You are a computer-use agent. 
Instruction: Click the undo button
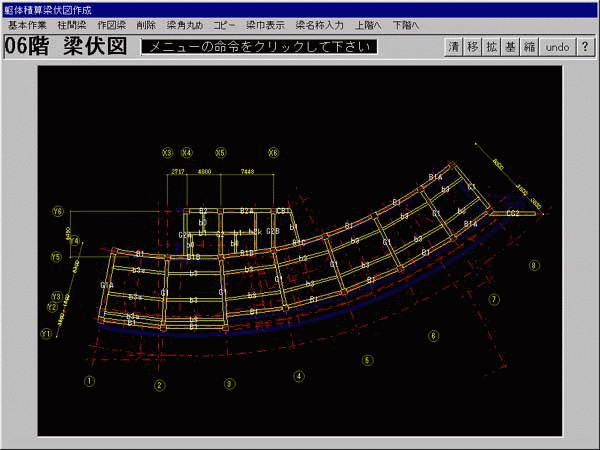558,47
